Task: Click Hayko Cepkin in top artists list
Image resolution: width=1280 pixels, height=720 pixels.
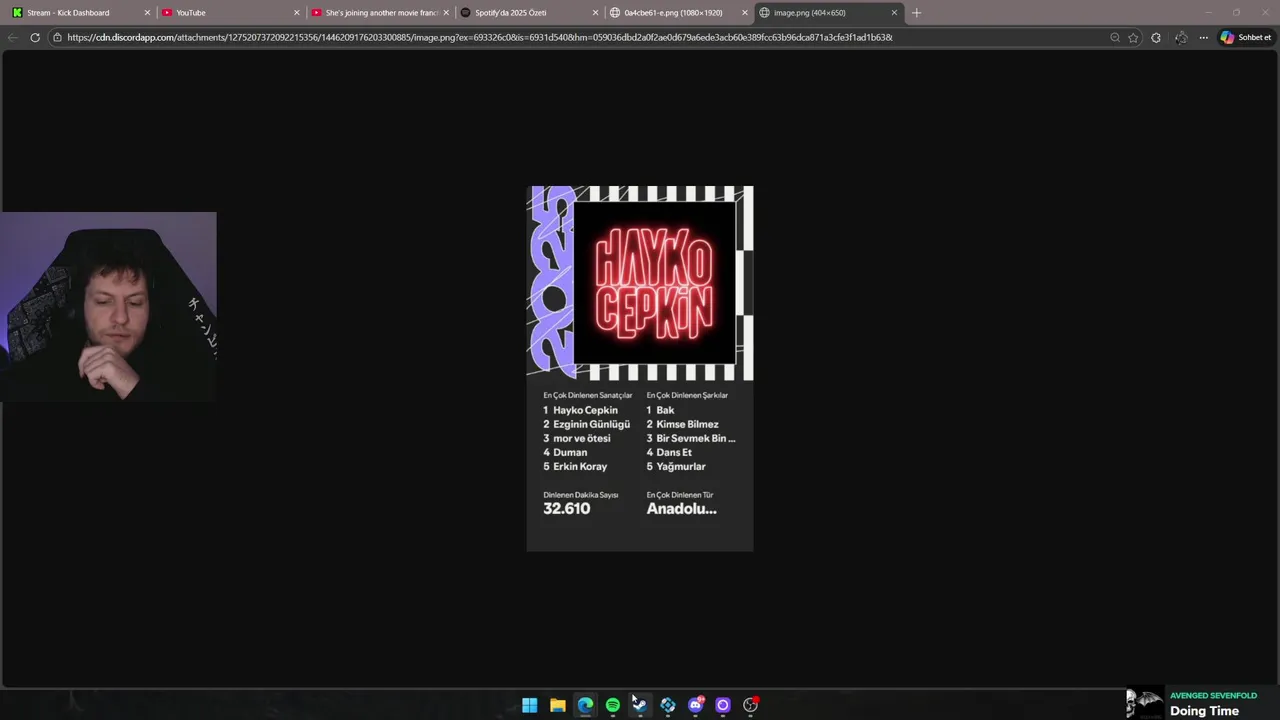Action: click(x=585, y=410)
